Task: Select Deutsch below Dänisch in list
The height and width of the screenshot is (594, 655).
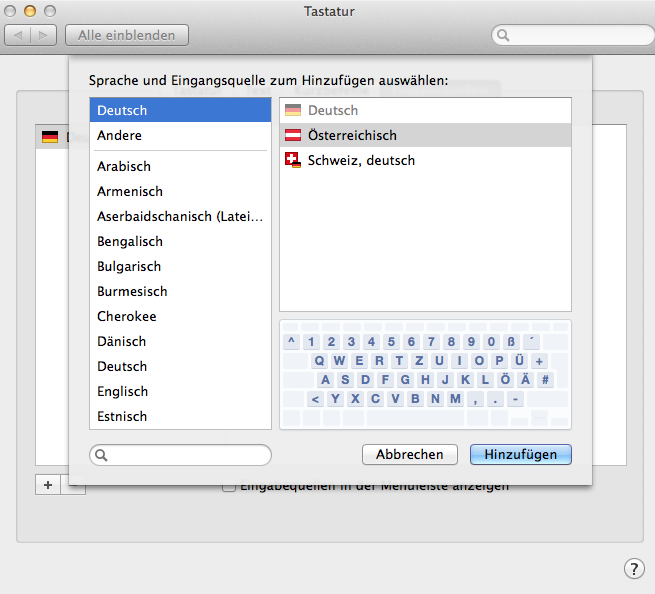Action: 180,366
